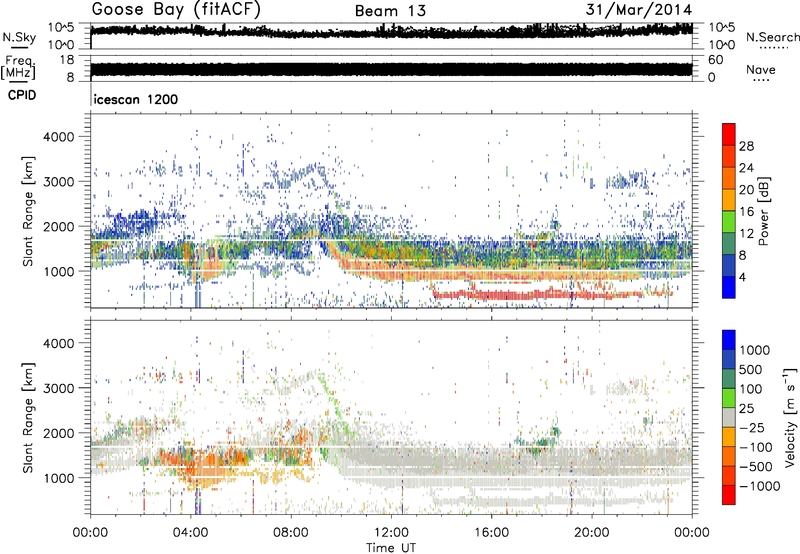The image size is (800, 554).
Task: Click the "Nave" legend label
Action: click(x=761, y=69)
